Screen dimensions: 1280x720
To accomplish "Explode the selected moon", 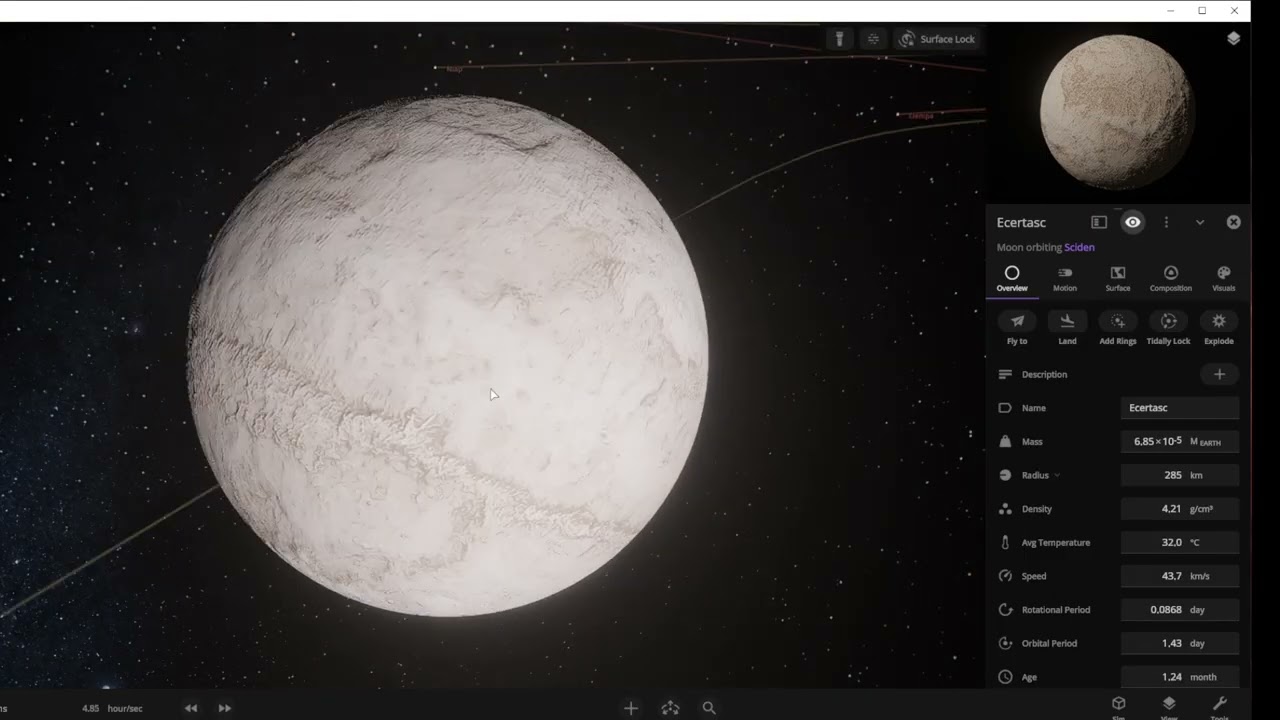I will [1218, 328].
